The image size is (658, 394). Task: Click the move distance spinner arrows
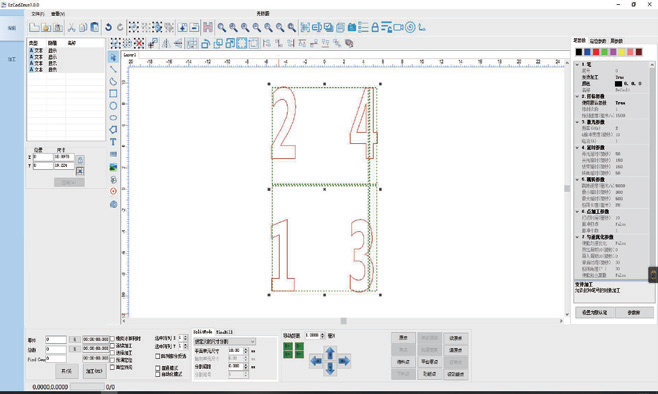[323, 335]
